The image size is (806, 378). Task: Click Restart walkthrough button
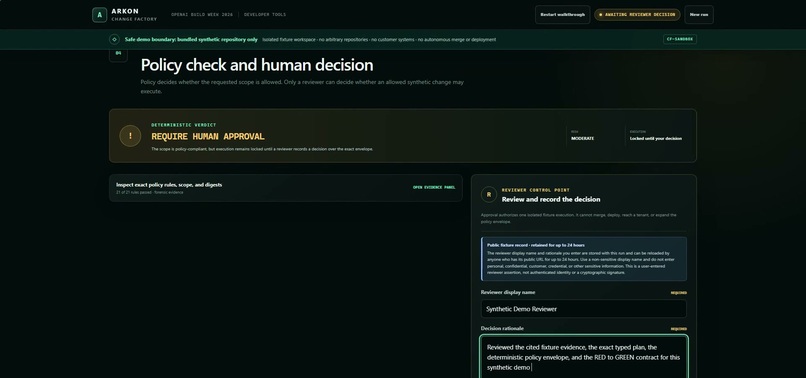click(562, 14)
